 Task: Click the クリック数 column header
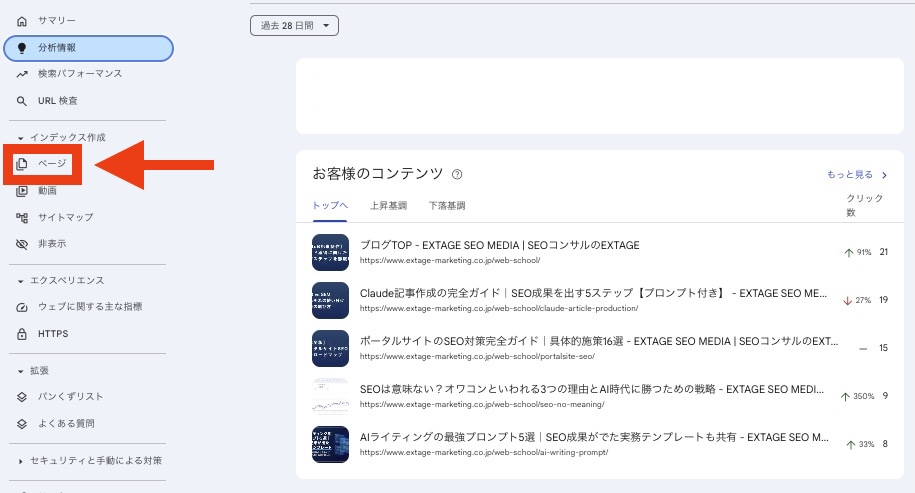pyautogui.click(x=865, y=205)
